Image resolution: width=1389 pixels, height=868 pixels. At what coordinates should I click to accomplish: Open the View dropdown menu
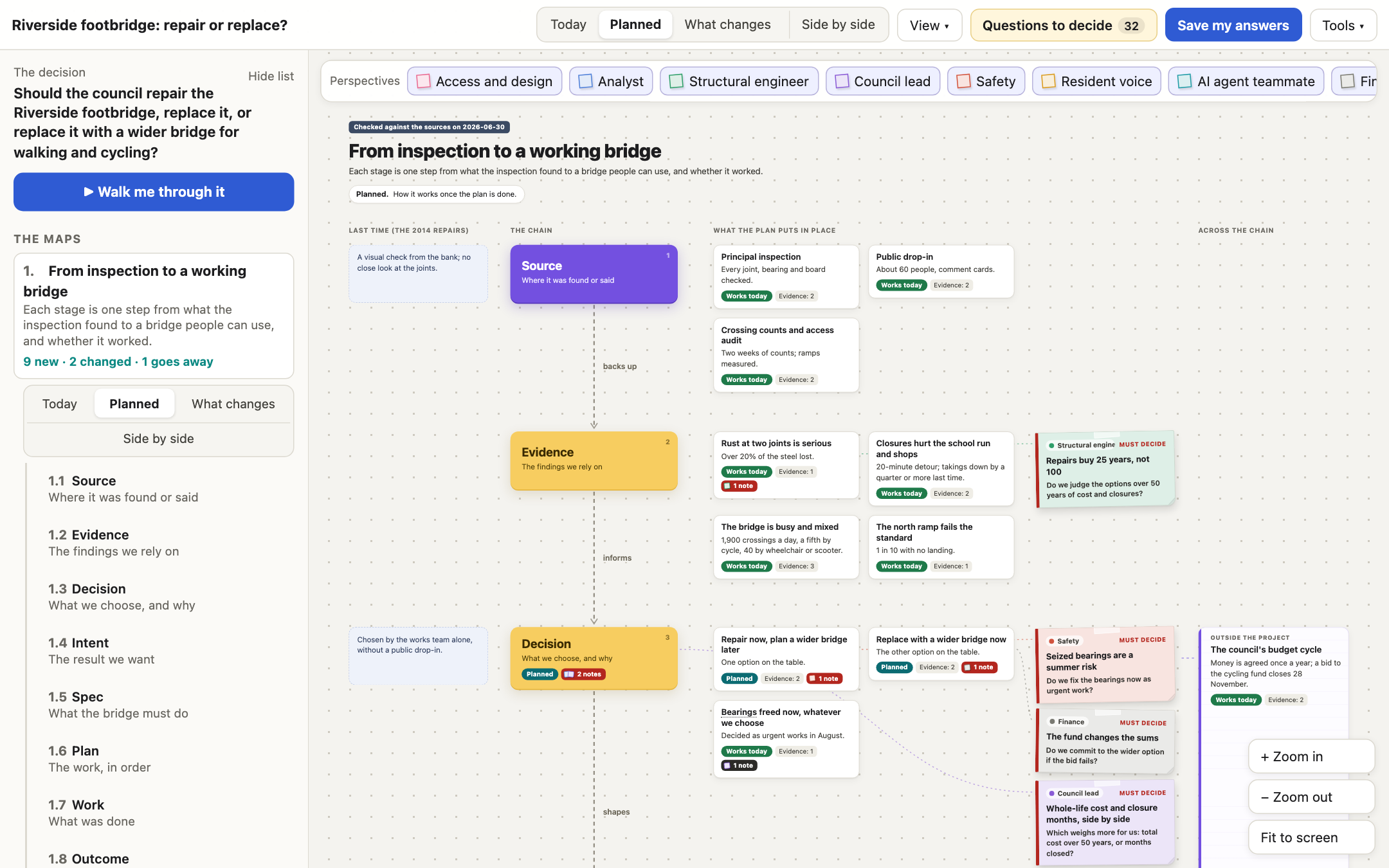(929, 25)
